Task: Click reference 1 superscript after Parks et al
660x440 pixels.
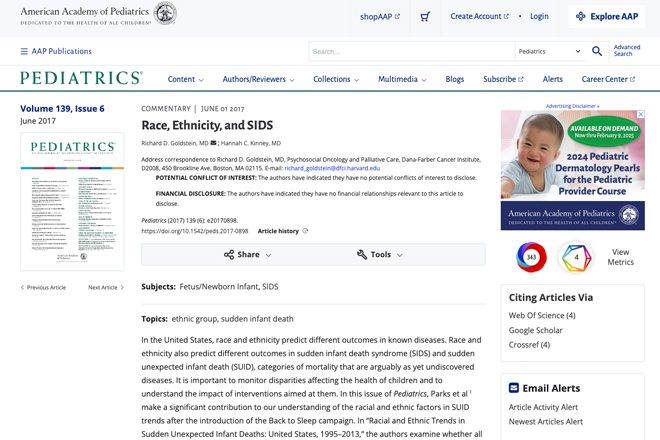Action: point(471,392)
